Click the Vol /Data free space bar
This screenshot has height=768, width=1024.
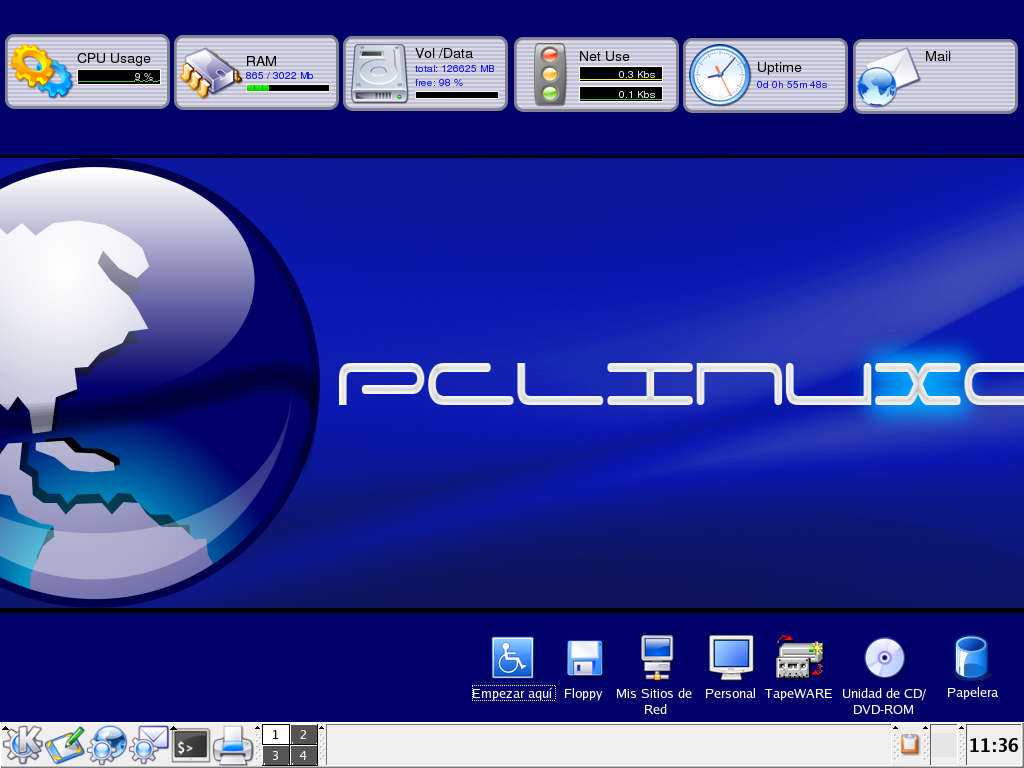(x=456, y=95)
